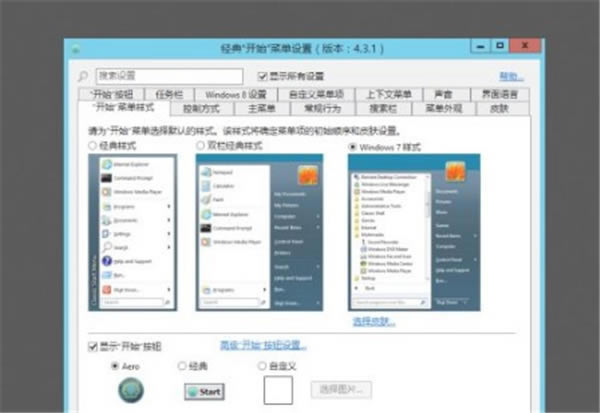The image size is (600, 413).
Task: Open the 主菜单 tab
Action: pos(262,109)
